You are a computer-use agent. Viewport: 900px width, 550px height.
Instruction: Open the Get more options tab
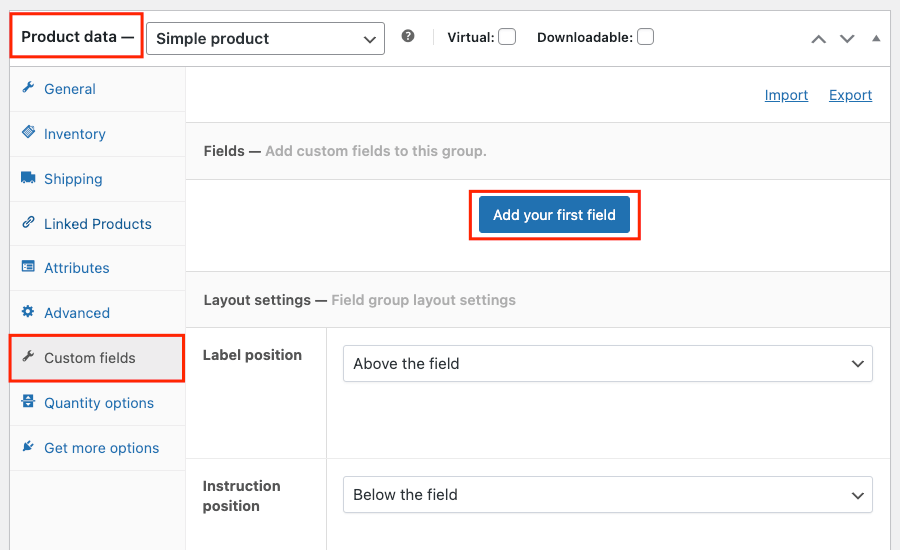coord(98,448)
